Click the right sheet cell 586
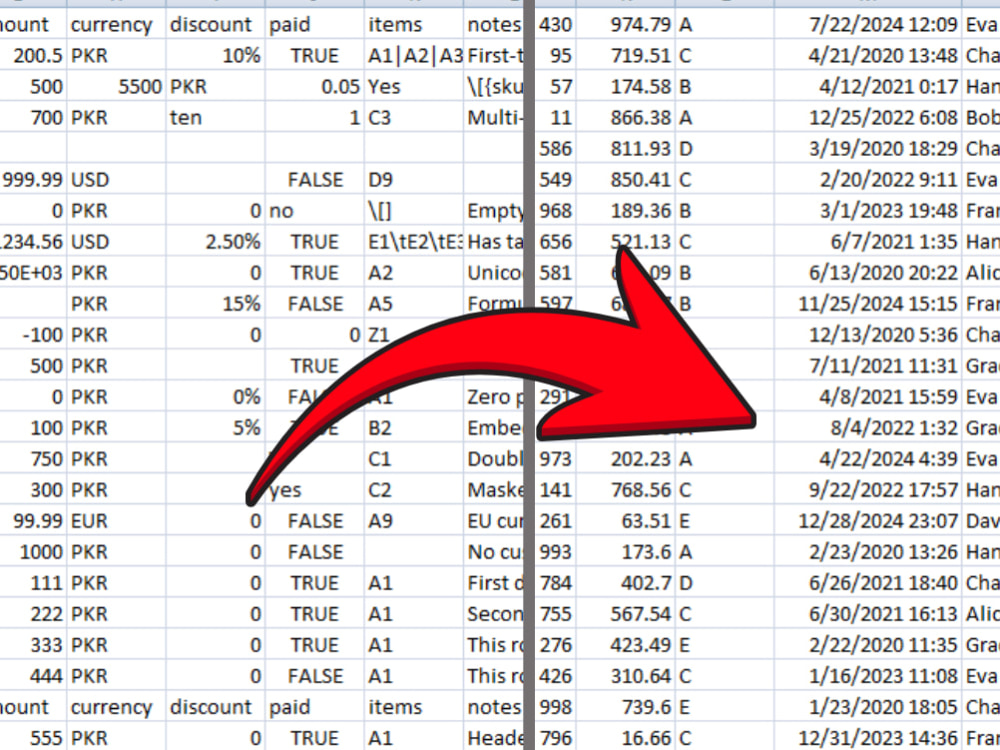The height and width of the screenshot is (750, 1000). tap(555, 149)
